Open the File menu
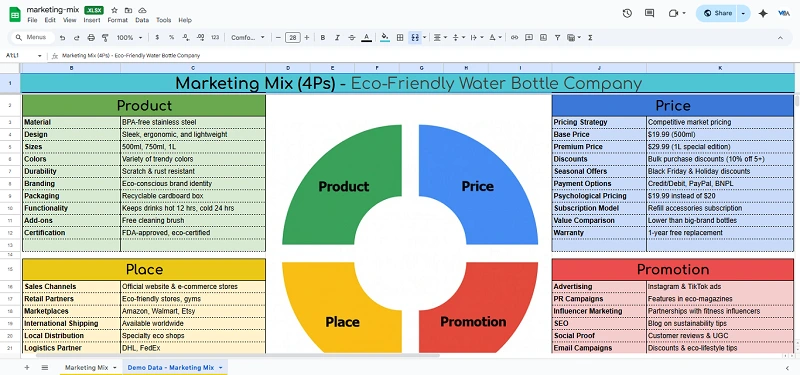This screenshot has height=375, width=800. 32,20
